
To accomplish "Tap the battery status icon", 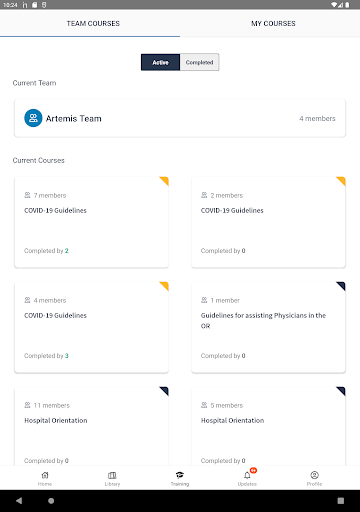I will [347, 5].
